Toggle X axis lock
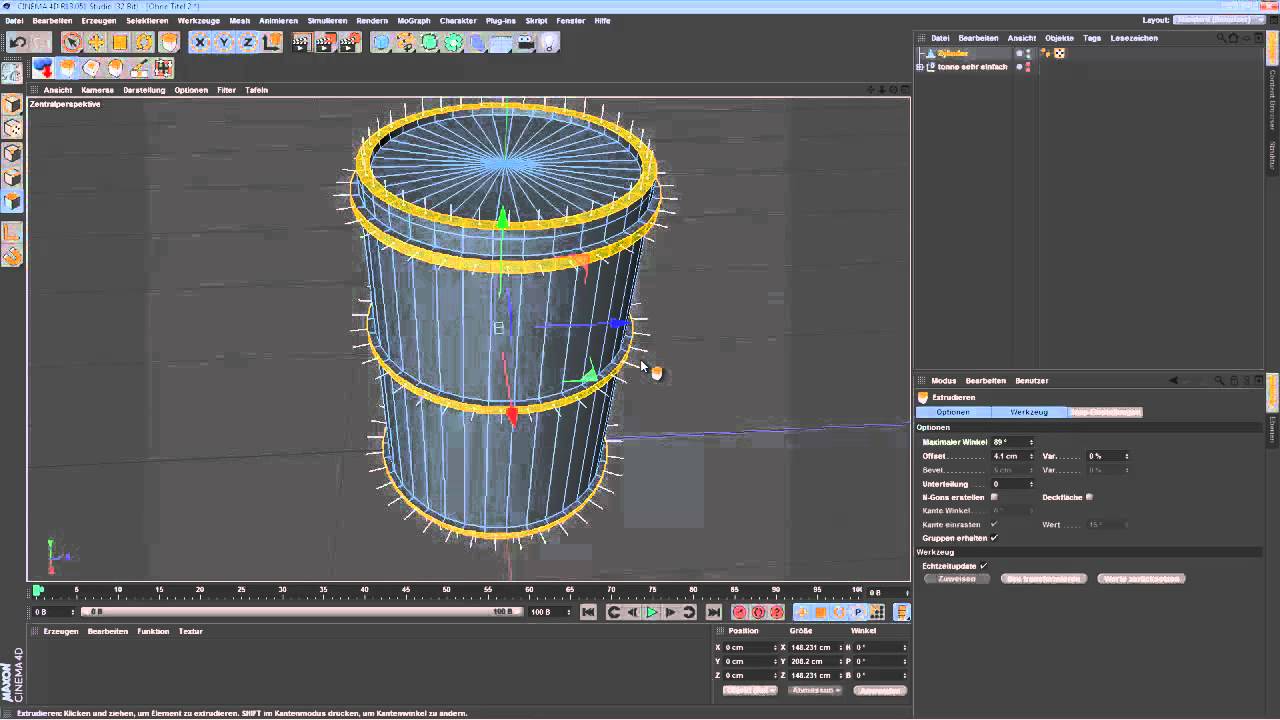Viewport: 1280px width, 720px height. (x=200, y=42)
